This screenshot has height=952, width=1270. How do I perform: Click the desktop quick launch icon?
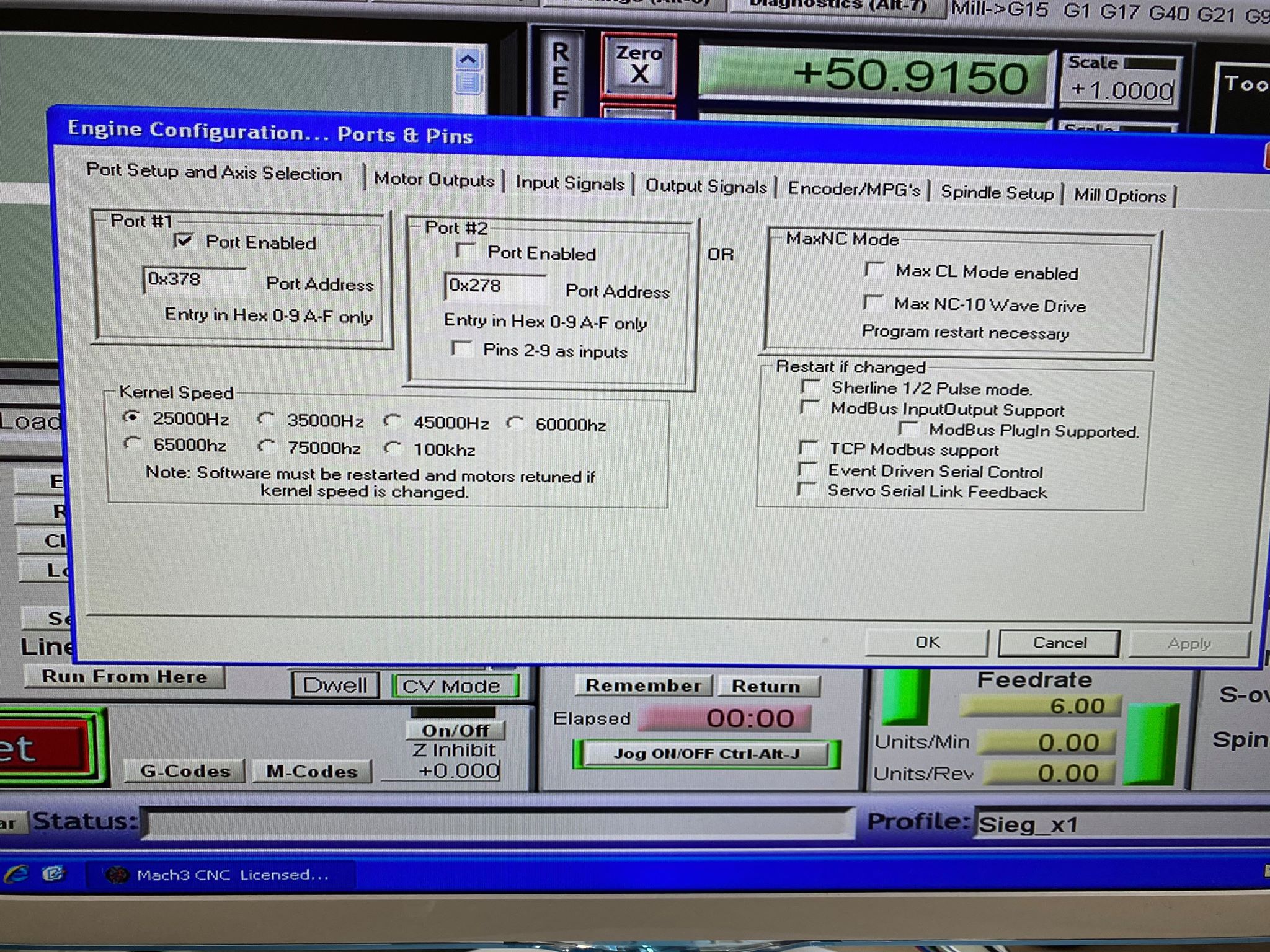54,874
